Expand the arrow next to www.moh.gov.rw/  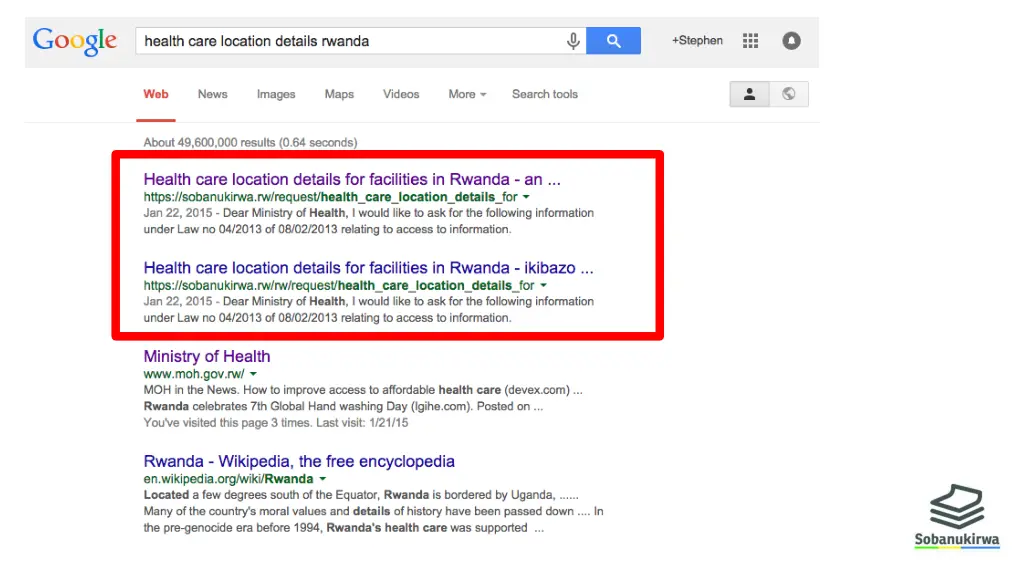point(253,374)
